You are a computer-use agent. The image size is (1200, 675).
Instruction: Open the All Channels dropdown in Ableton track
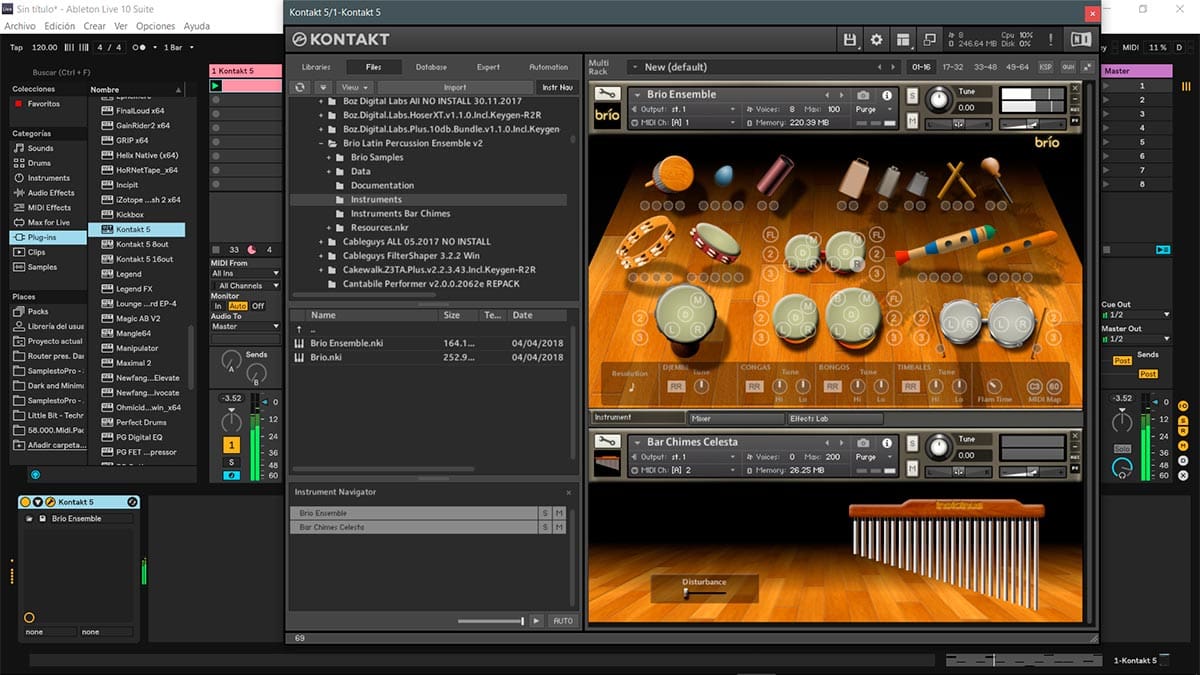coord(245,286)
